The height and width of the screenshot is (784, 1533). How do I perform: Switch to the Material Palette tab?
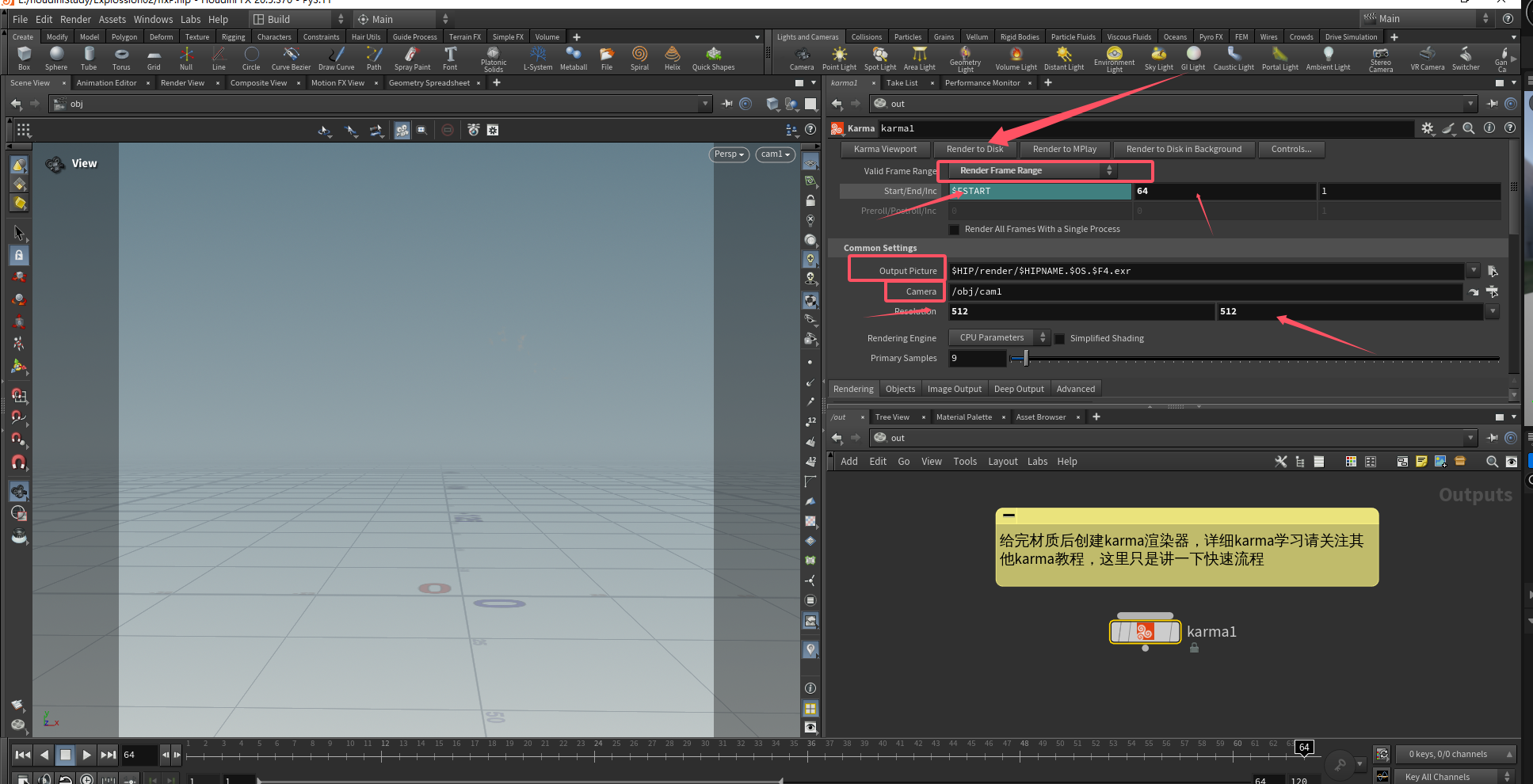pos(963,417)
